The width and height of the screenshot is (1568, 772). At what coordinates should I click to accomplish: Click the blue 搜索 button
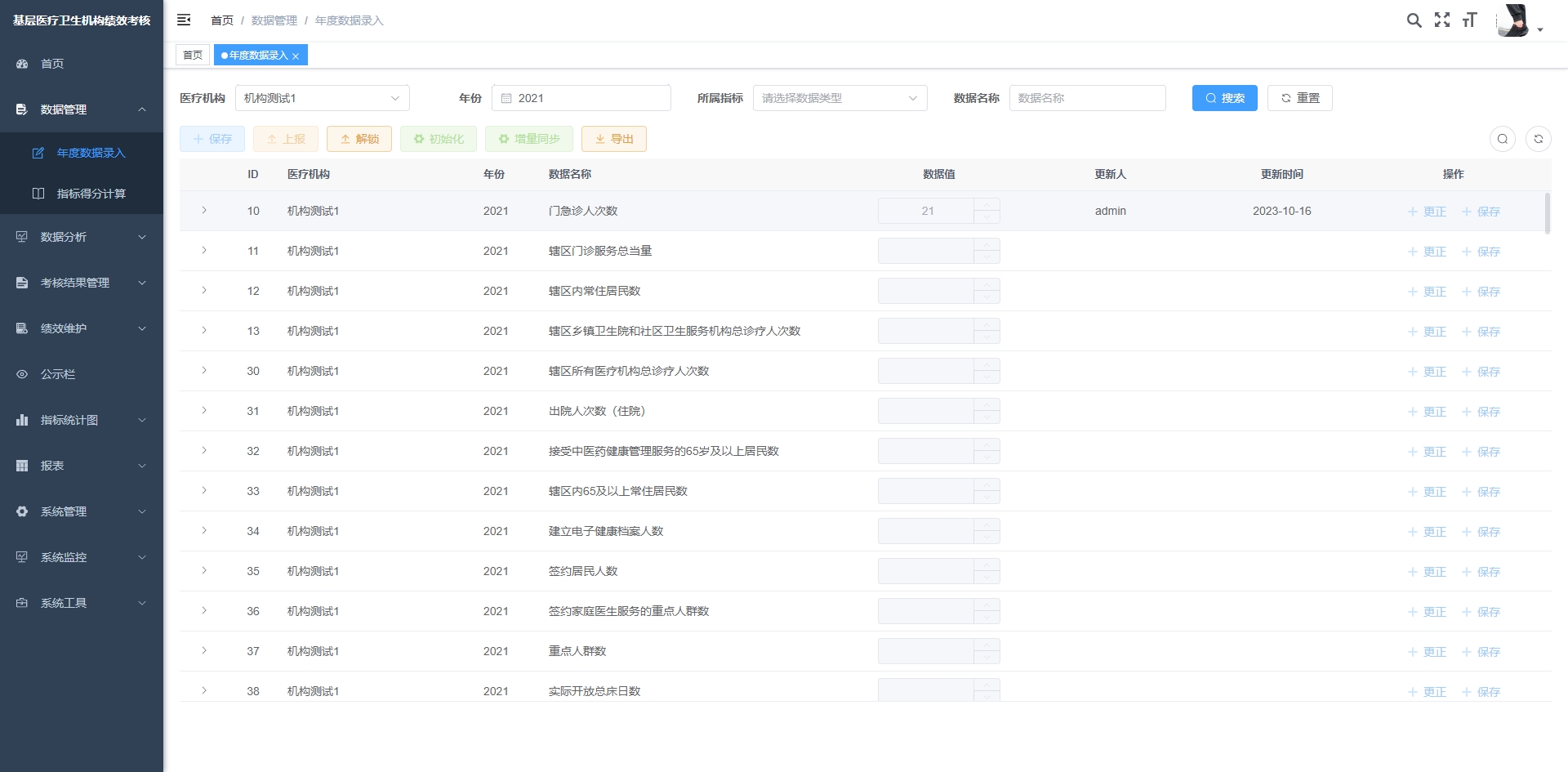point(1225,98)
